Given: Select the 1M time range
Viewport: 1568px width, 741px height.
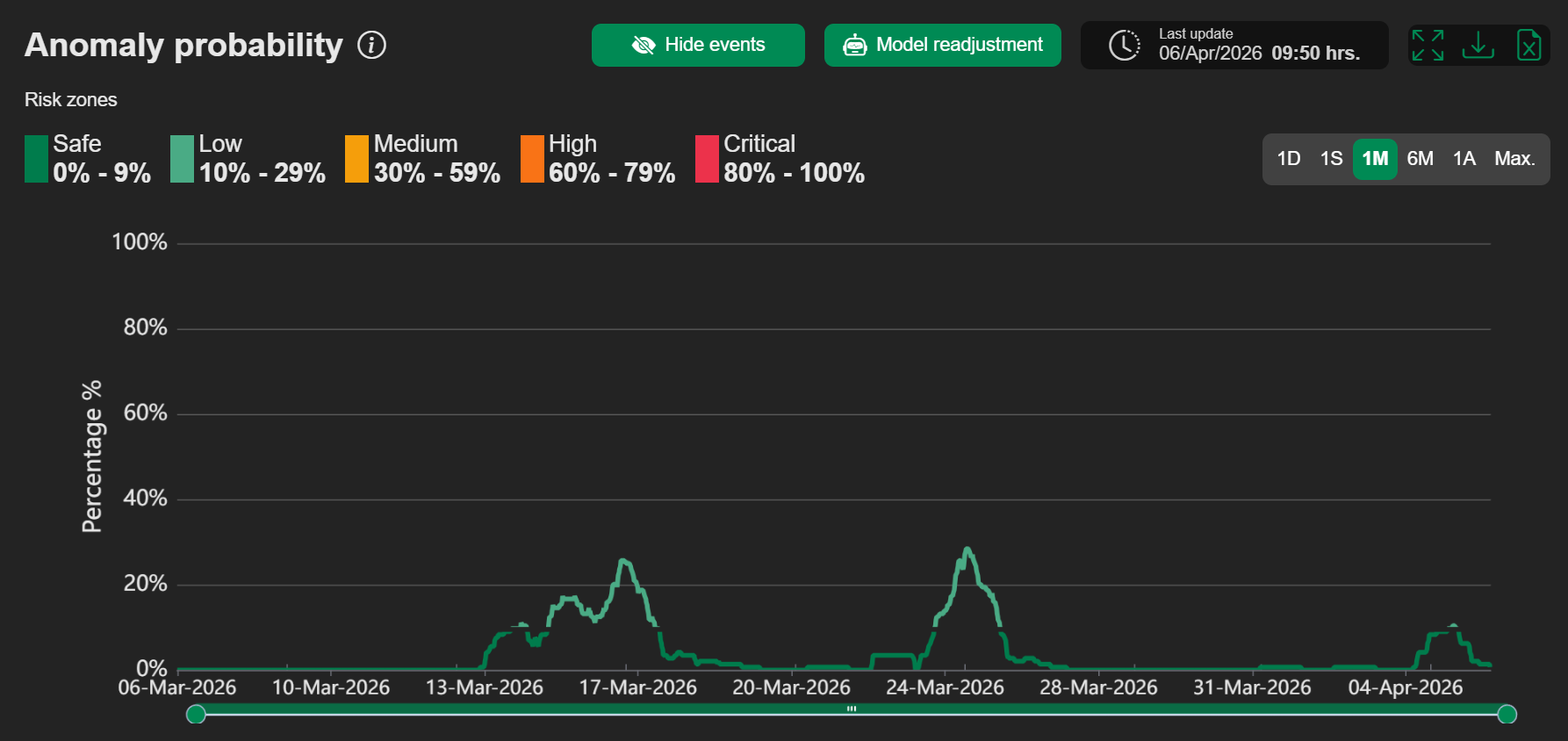Looking at the screenshot, I should click(x=1375, y=159).
